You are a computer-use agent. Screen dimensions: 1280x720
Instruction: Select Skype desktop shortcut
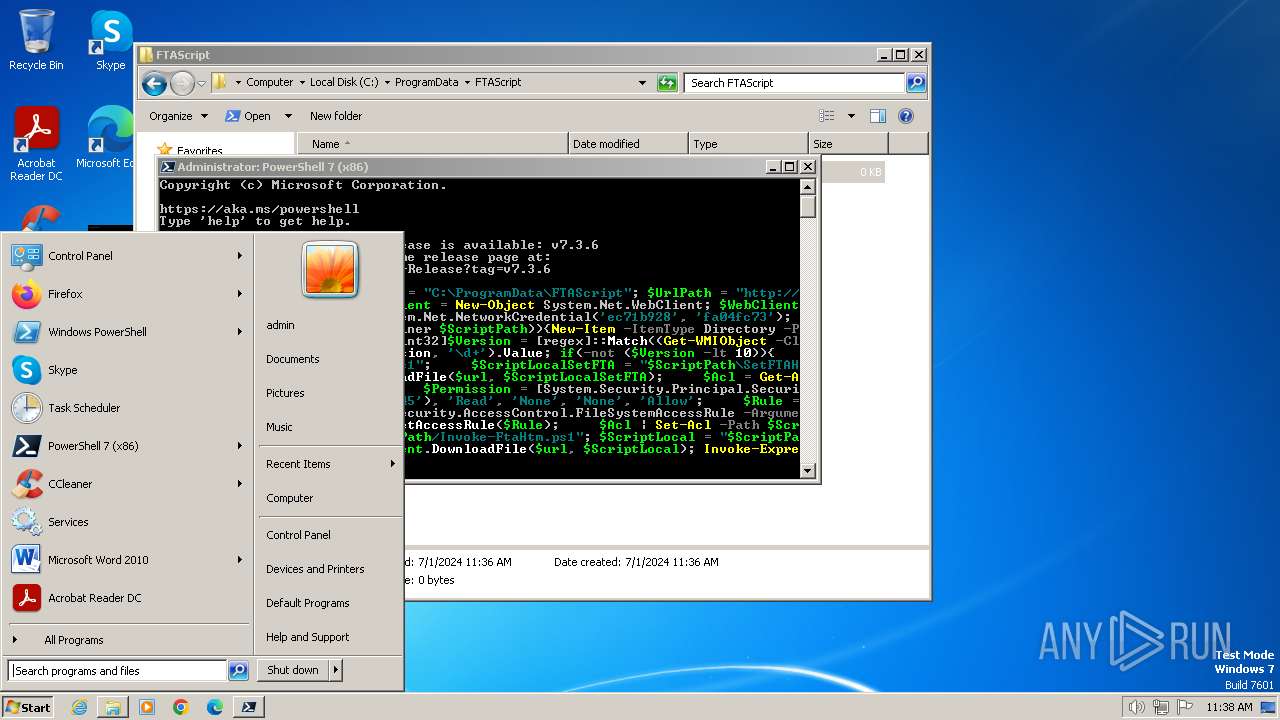pos(110,40)
